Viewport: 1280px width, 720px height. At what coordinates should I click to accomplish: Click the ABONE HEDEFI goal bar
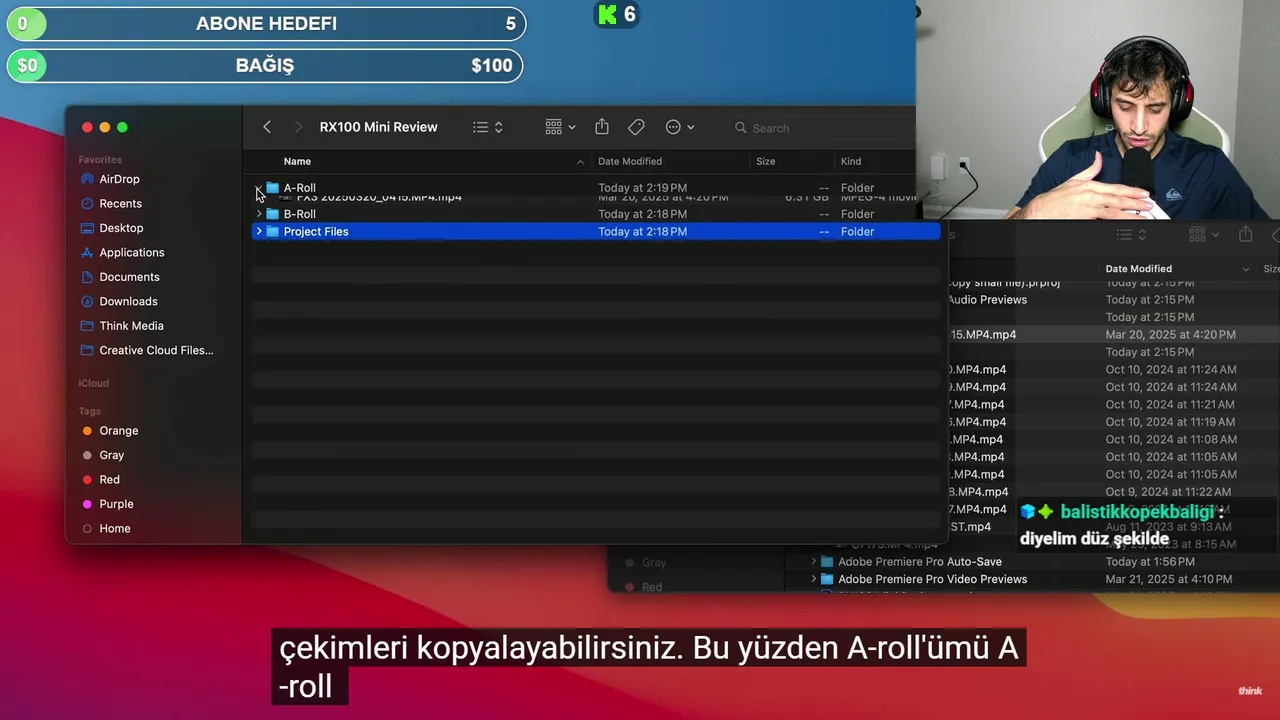click(x=266, y=23)
